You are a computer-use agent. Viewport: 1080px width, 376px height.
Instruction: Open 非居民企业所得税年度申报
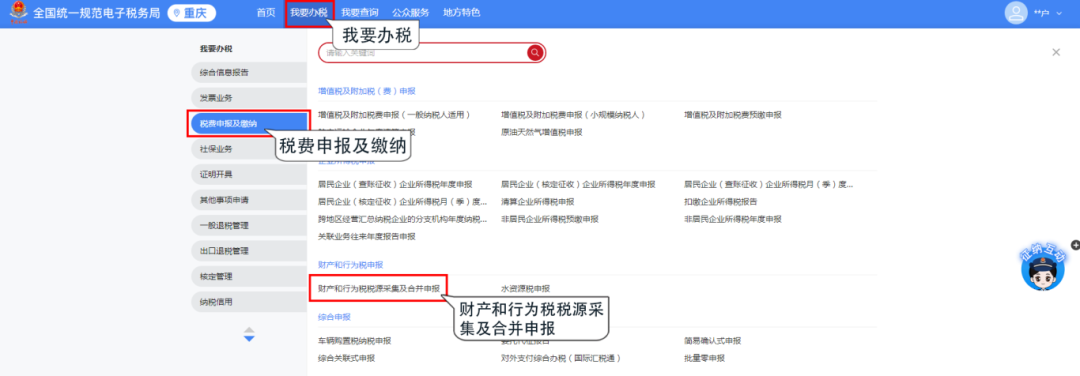coord(733,219)
